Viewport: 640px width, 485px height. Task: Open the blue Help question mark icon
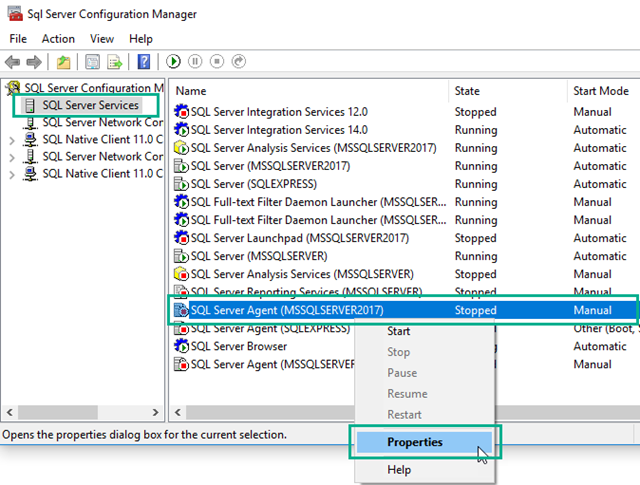coord(144,62)
